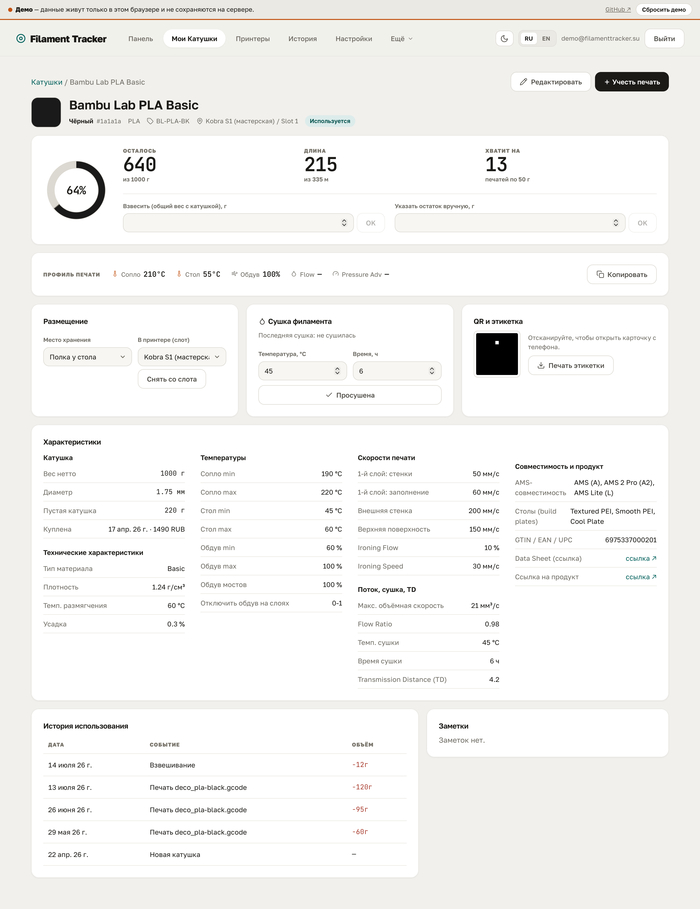Image resolution: width=700 pixels, height=909 pixels.
Task: Switch language to EN
Action: (546, 39)
